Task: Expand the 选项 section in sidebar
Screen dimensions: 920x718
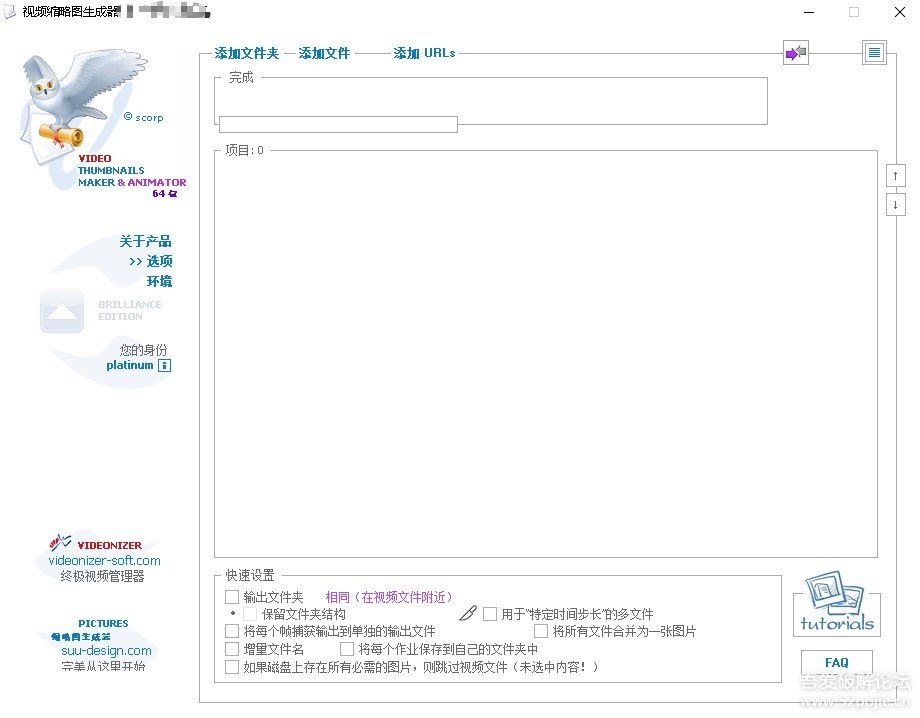Action: [x=150, y=261]
